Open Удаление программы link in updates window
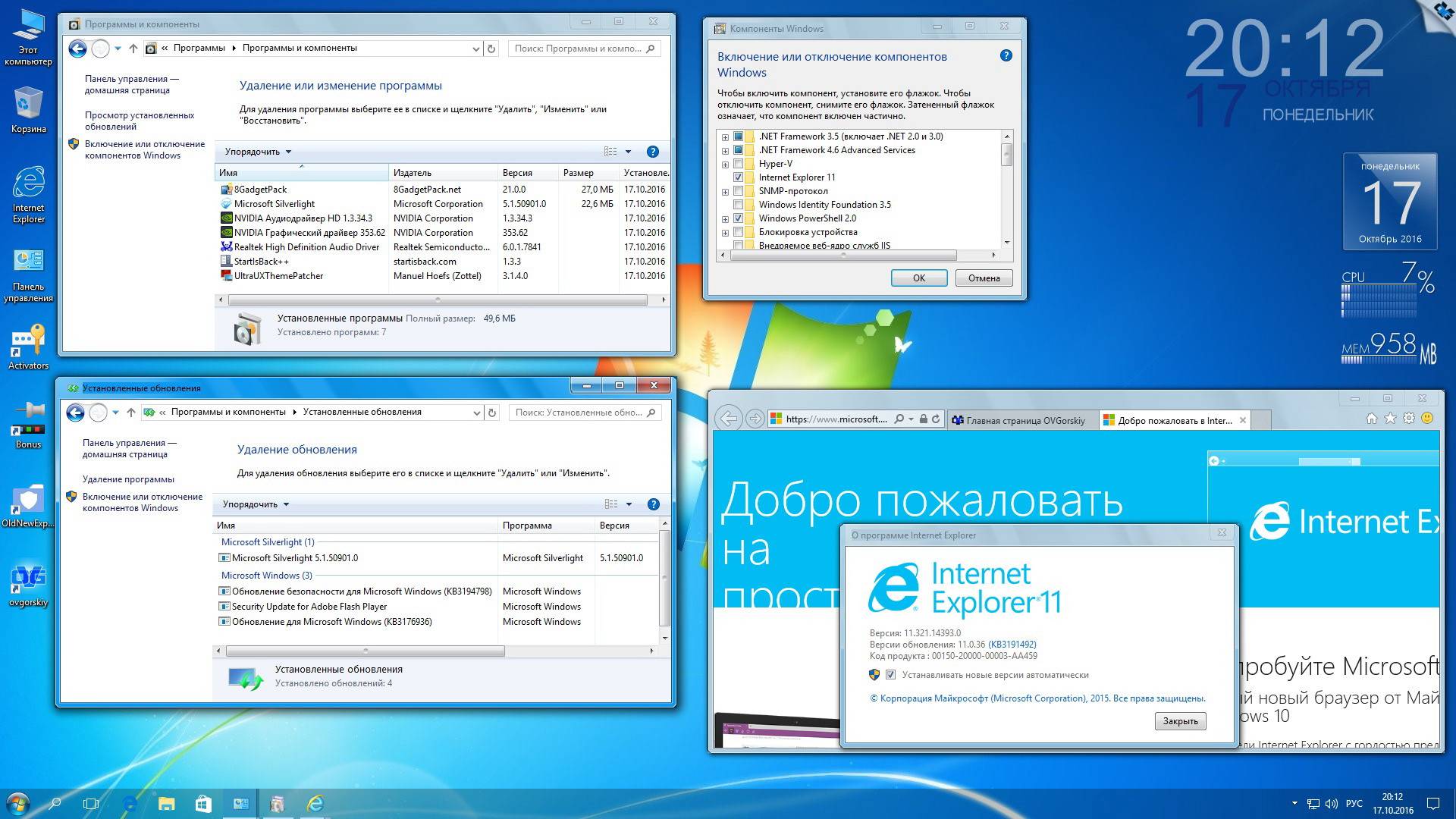1456x819 pixels. [x=128, y=479]
